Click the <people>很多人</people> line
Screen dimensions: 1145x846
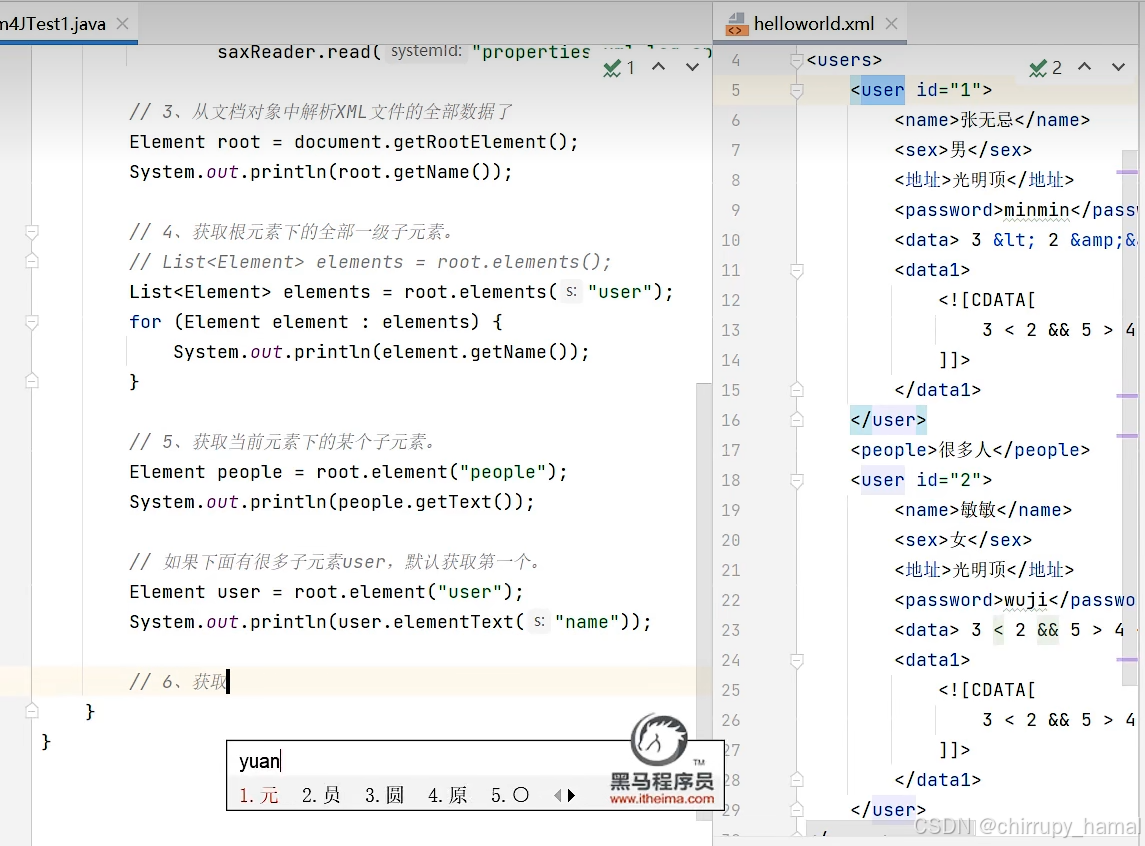pyautogui.click(x=970, y=450)
